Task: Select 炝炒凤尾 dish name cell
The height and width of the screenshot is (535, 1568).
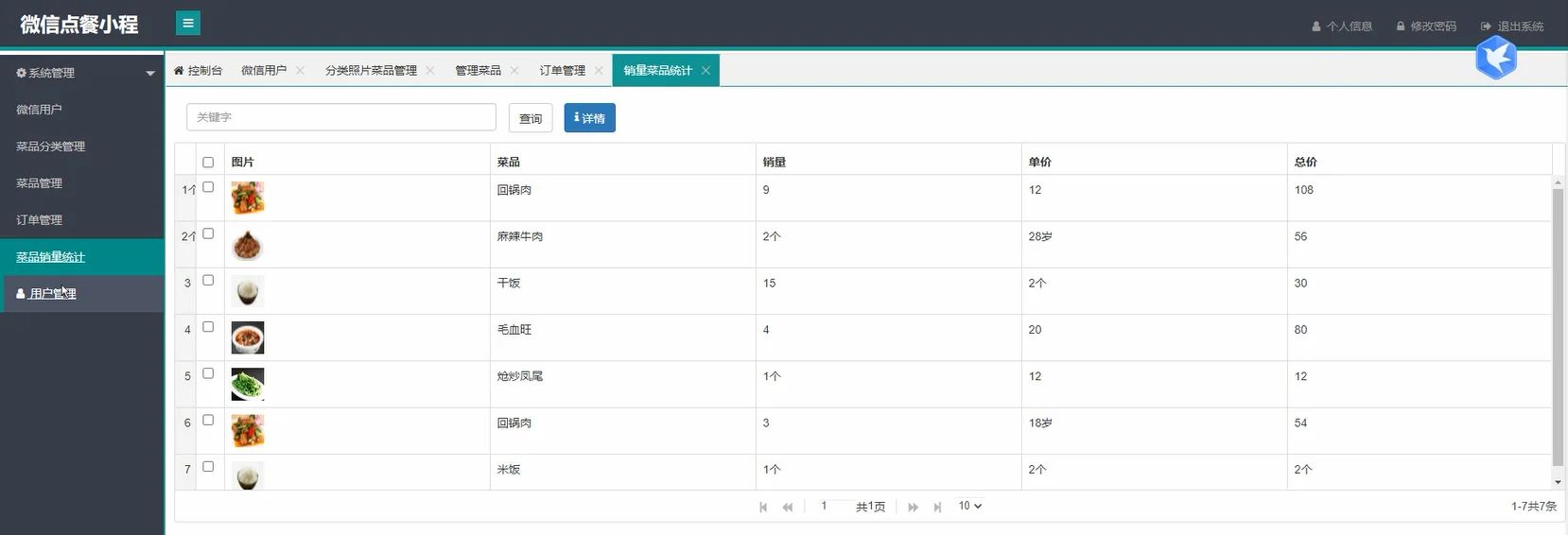Action: click(x=622, y=384)
